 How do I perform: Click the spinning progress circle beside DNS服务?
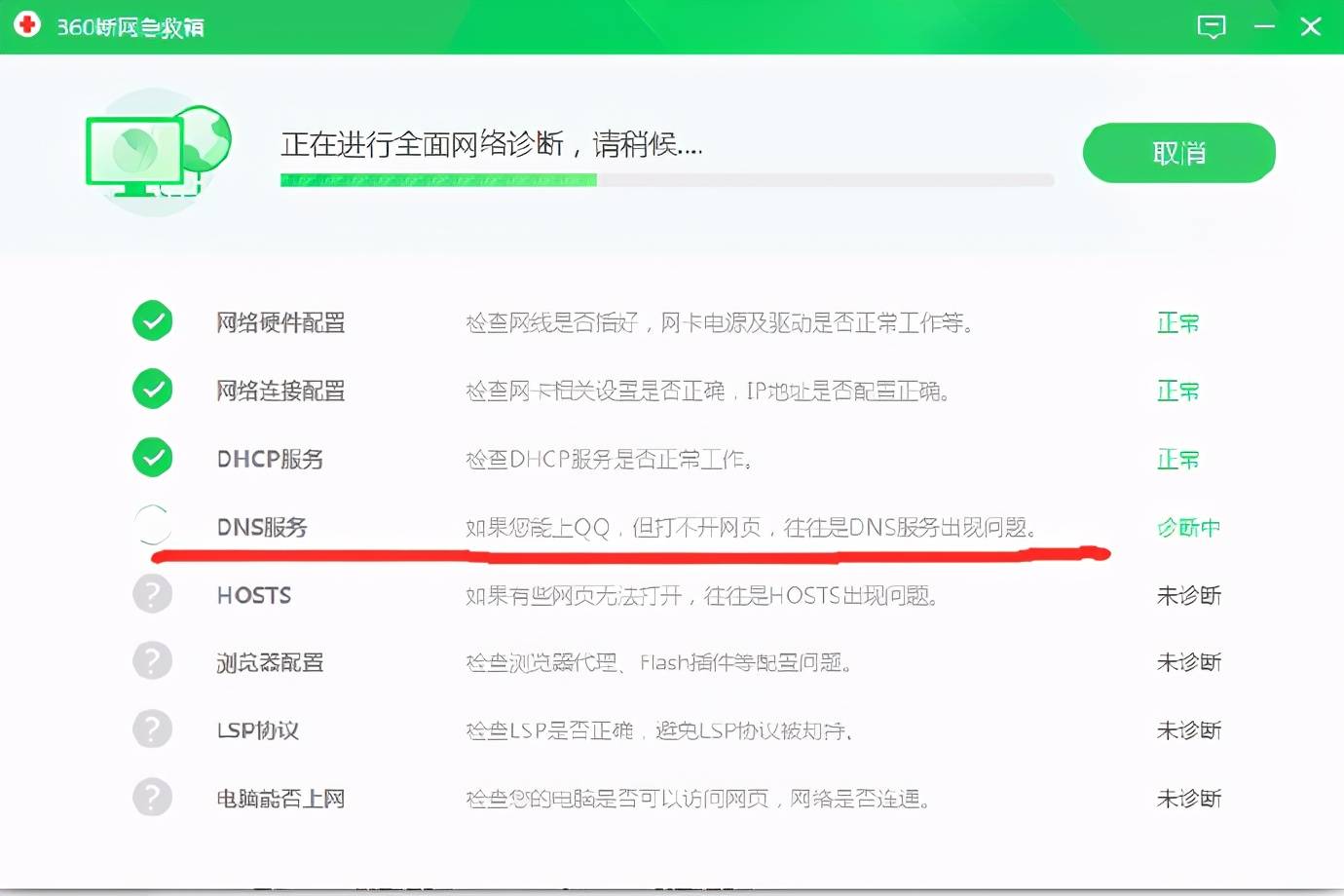click(152, 525)
